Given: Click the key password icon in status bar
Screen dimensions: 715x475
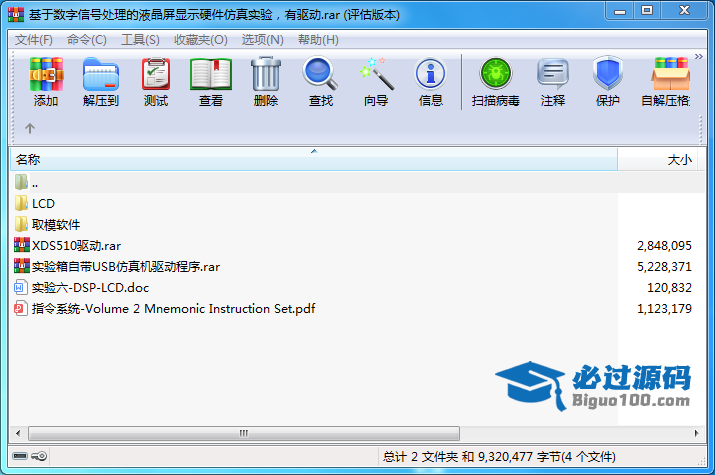Looking at the screenshot, I should point(39,456).
